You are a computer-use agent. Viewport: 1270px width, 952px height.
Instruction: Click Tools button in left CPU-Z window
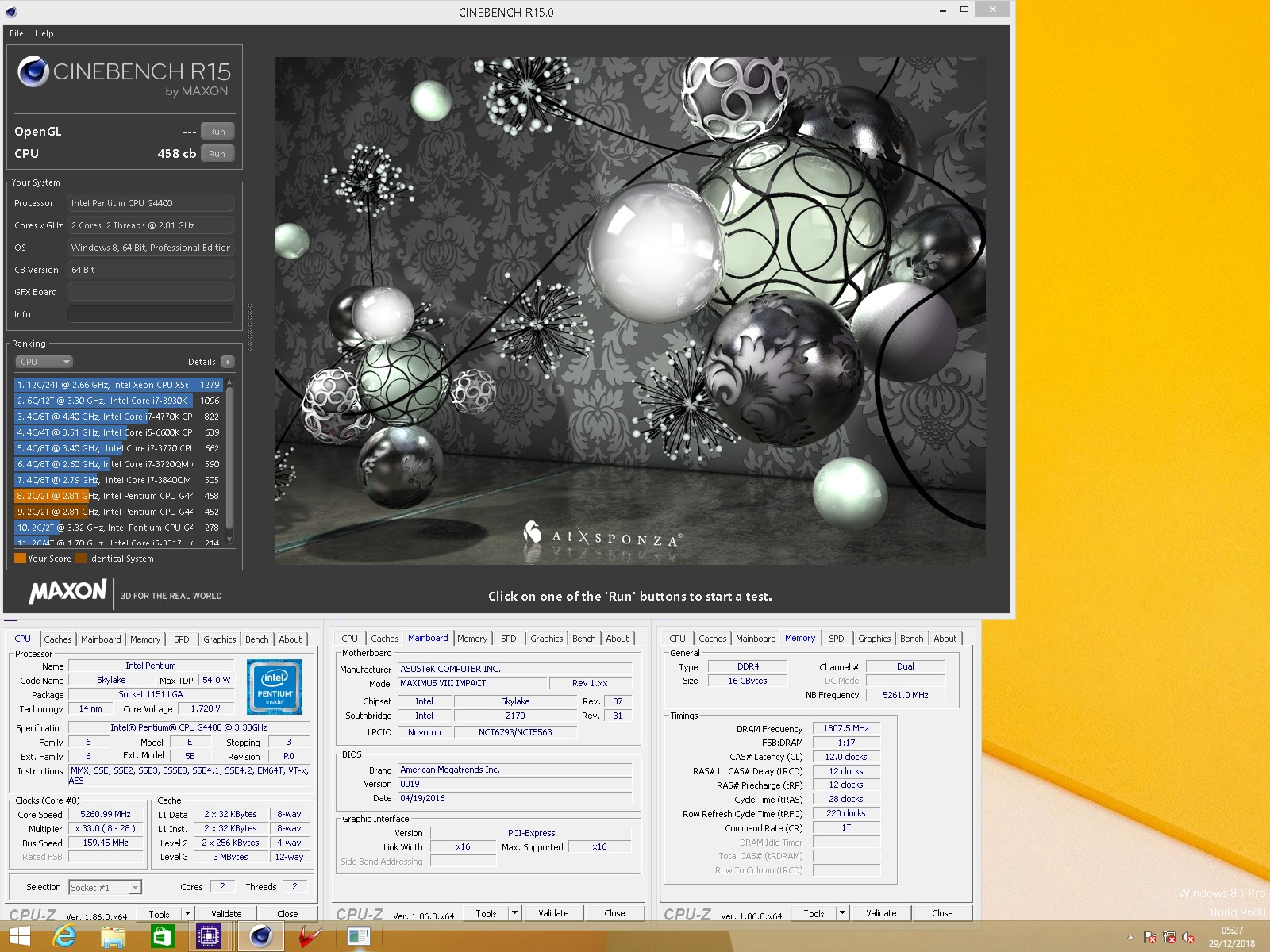pyautogui.click(x=159, y=914)
